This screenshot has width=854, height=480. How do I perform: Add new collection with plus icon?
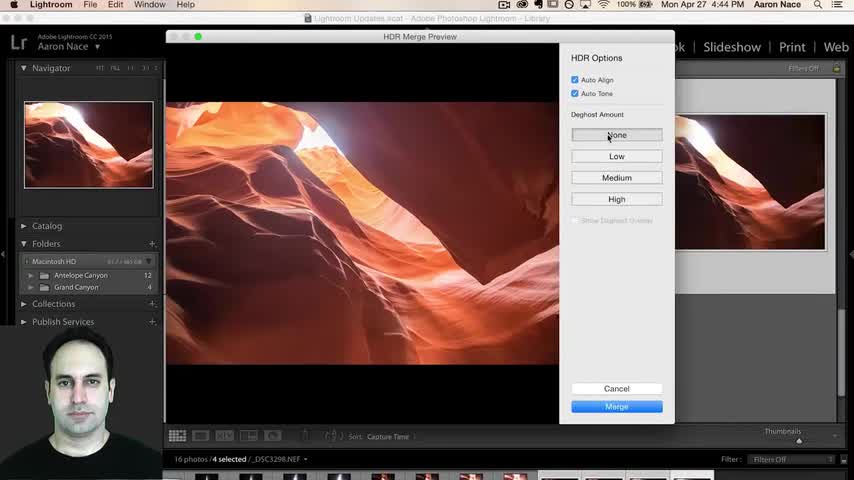pyautogui.click(x=152, y=304)
